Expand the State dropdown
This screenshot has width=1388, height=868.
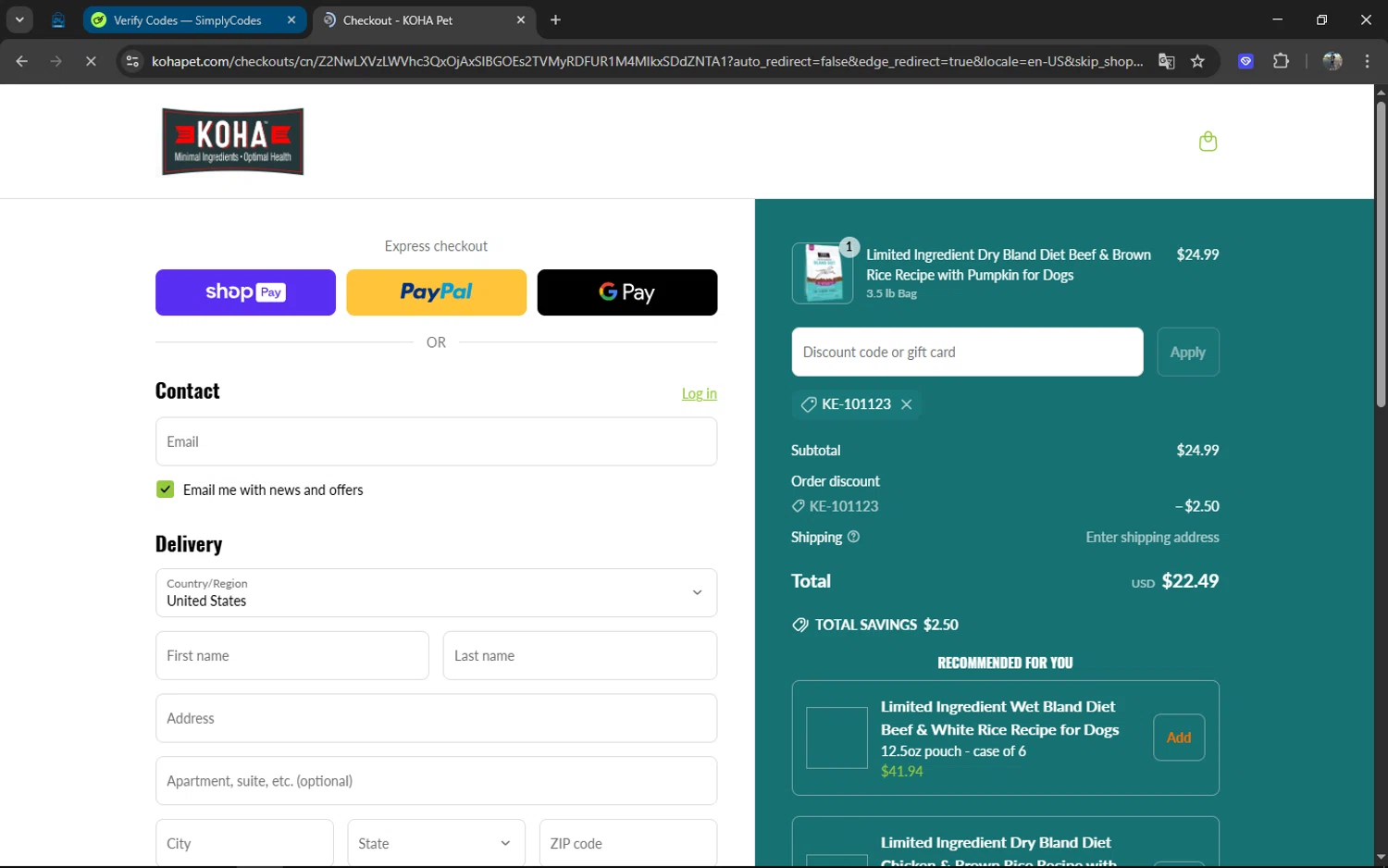point(436,843)
